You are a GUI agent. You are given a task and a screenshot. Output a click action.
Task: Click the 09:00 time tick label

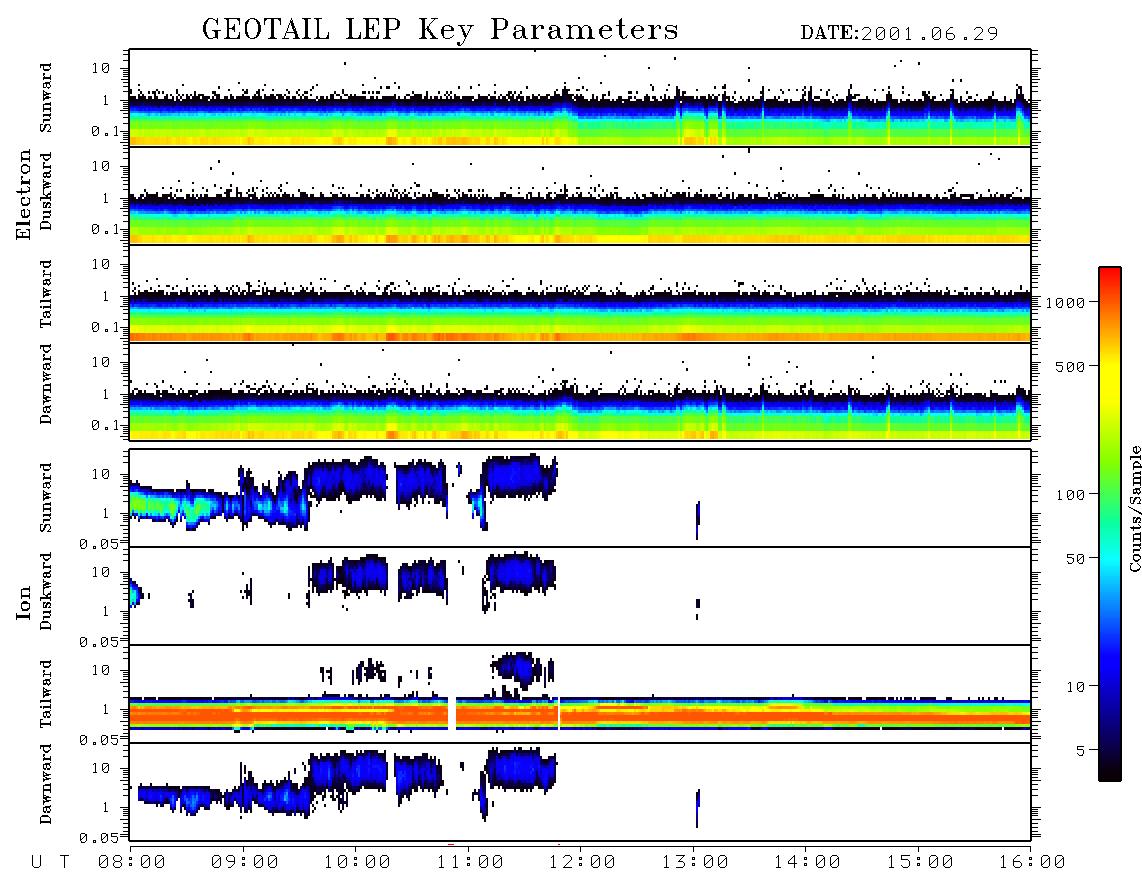tap(244, 863)
